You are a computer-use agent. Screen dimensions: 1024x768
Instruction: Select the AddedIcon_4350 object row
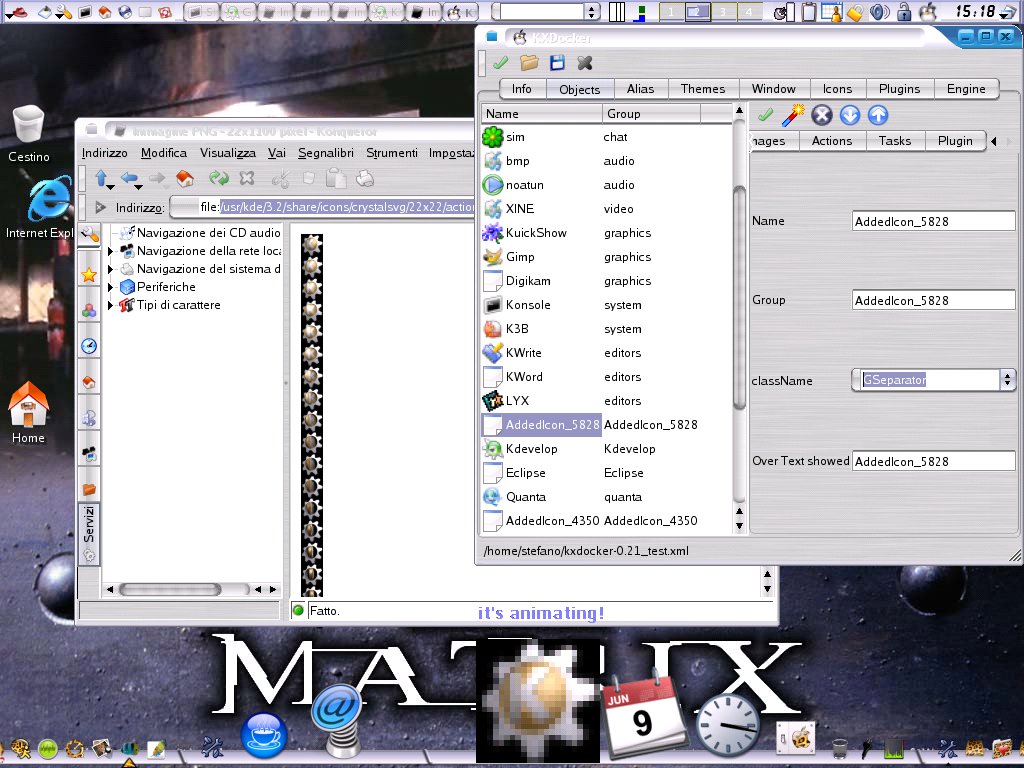click(607, 520)
